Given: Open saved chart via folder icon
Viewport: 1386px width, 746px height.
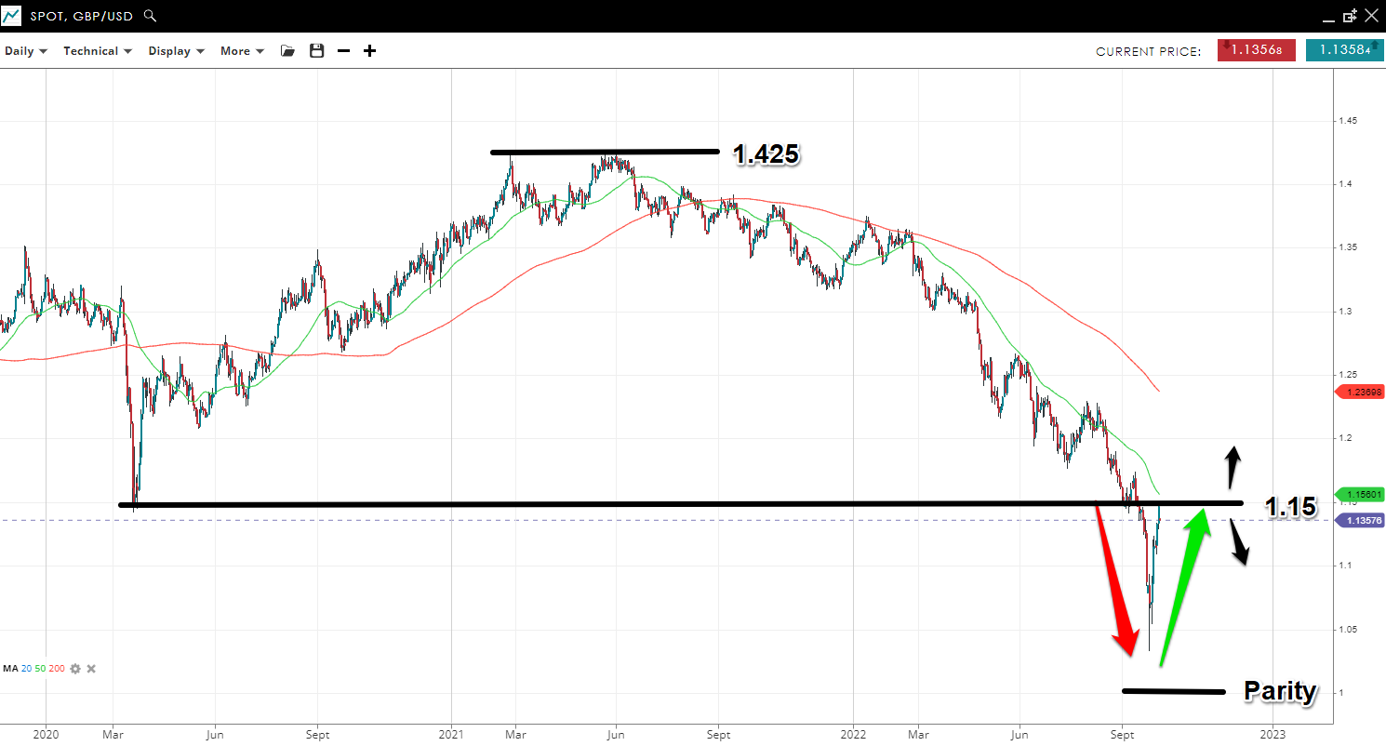Looking at the screenshot, I should point(288,51).
